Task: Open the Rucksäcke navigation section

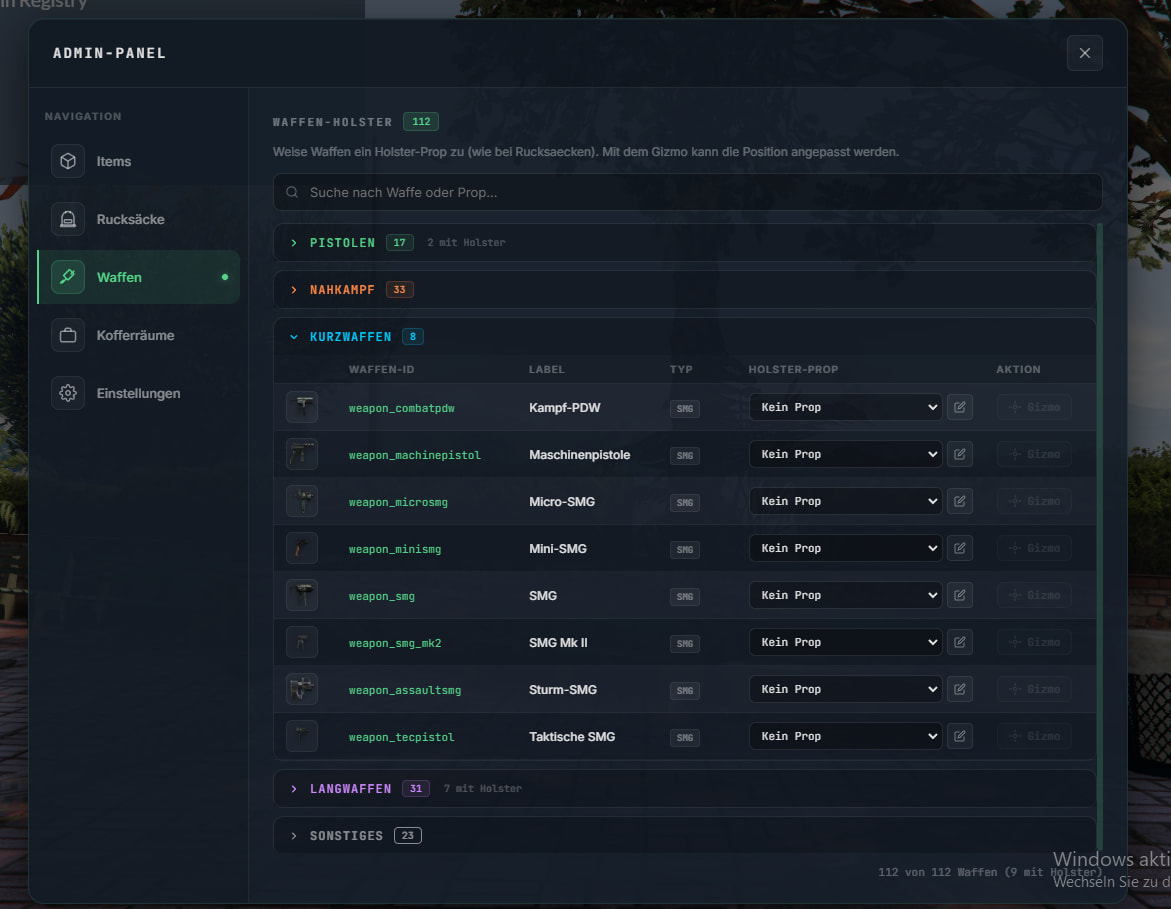Action: pos(138,219)
